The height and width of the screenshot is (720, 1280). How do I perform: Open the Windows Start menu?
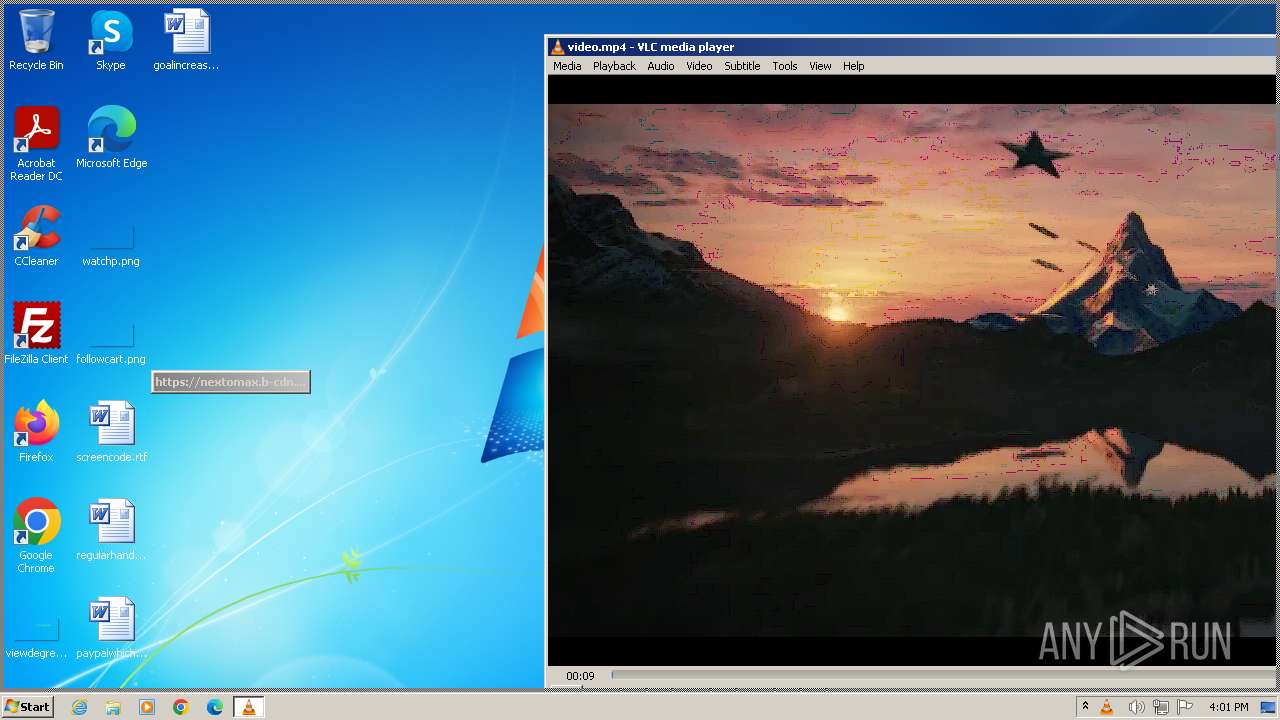point(28,707)
